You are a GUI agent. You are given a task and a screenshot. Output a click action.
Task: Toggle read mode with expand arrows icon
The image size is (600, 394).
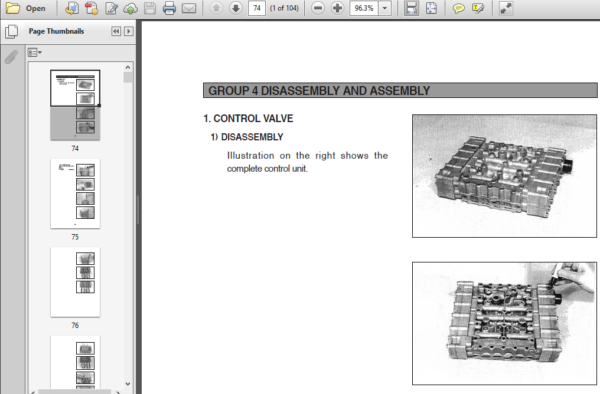coord(506,8)
